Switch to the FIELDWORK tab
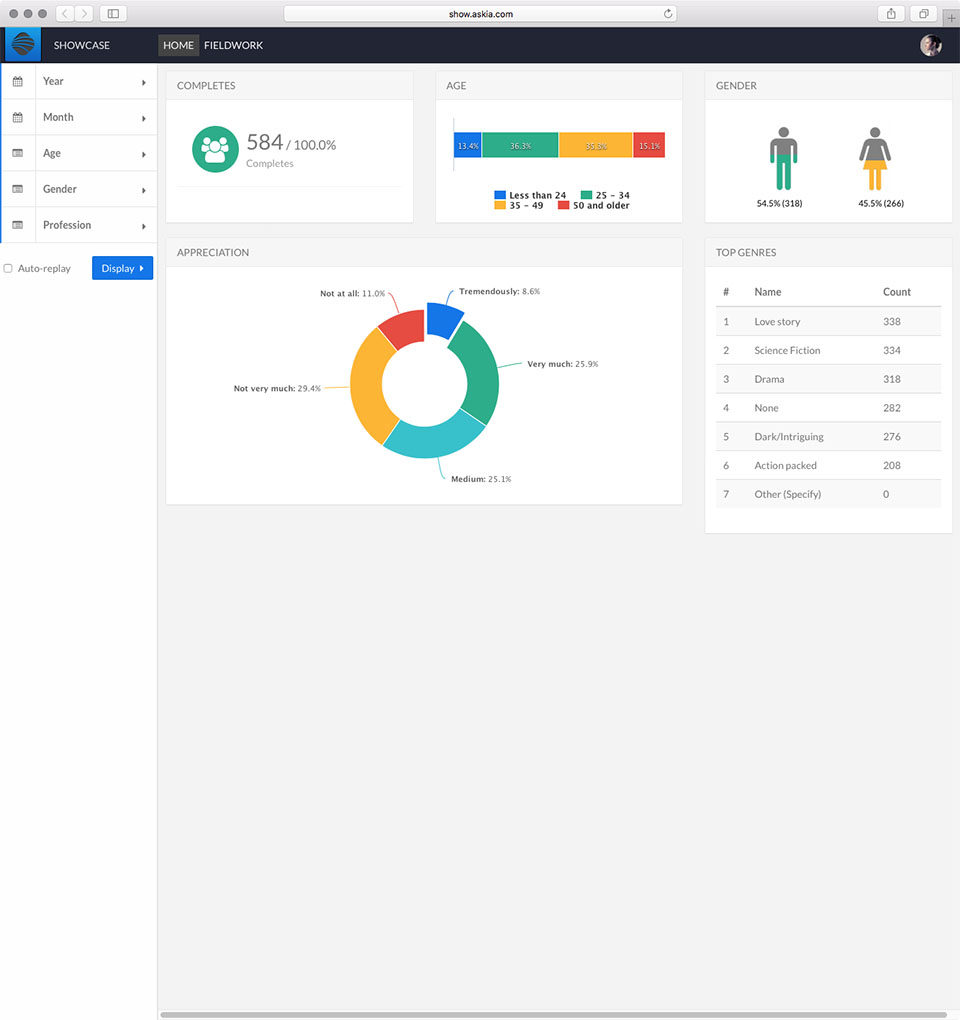Viewport: 960px width, 1020px height. [x=233, y=45]
